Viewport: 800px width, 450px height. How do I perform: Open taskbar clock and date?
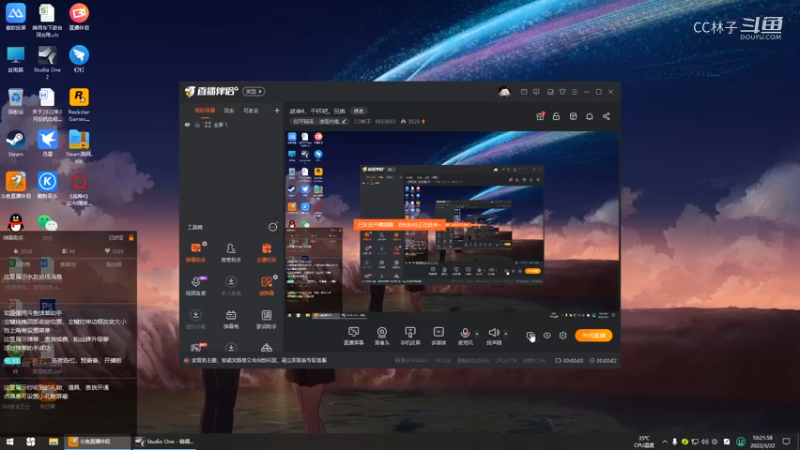(x=762, y=442)
